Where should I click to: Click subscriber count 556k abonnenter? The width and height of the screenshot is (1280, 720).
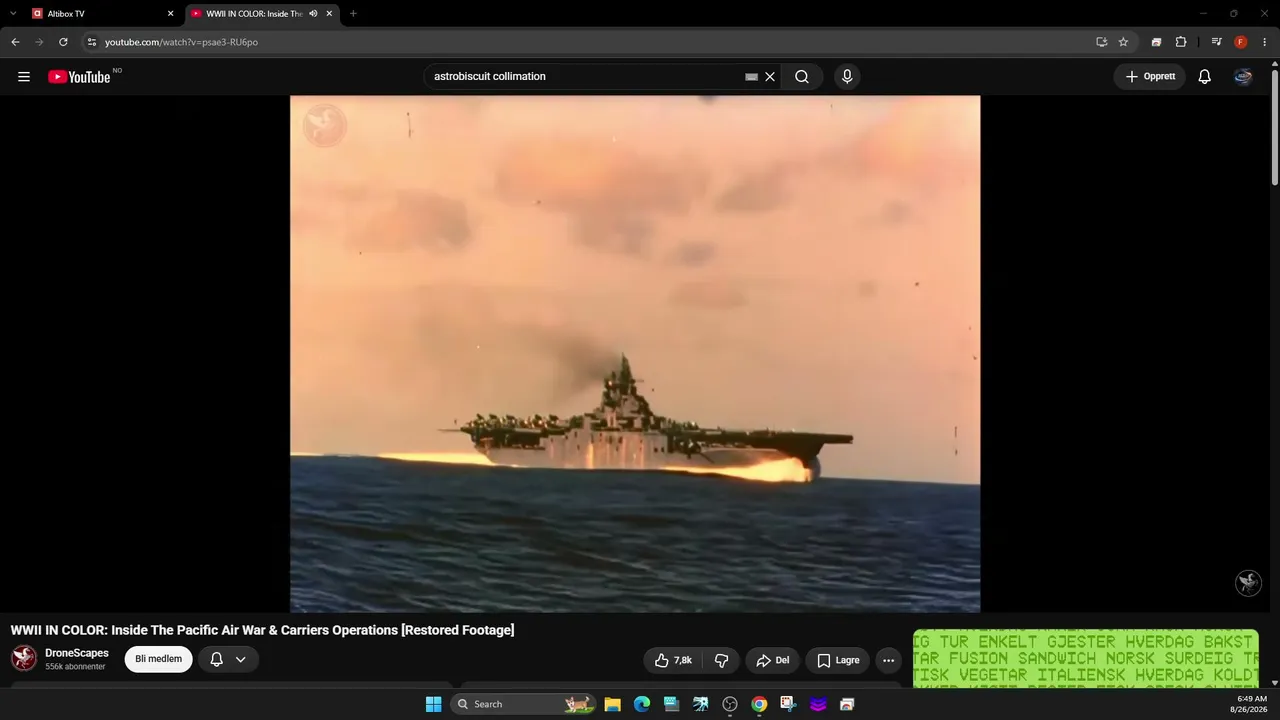pos(75,667)
